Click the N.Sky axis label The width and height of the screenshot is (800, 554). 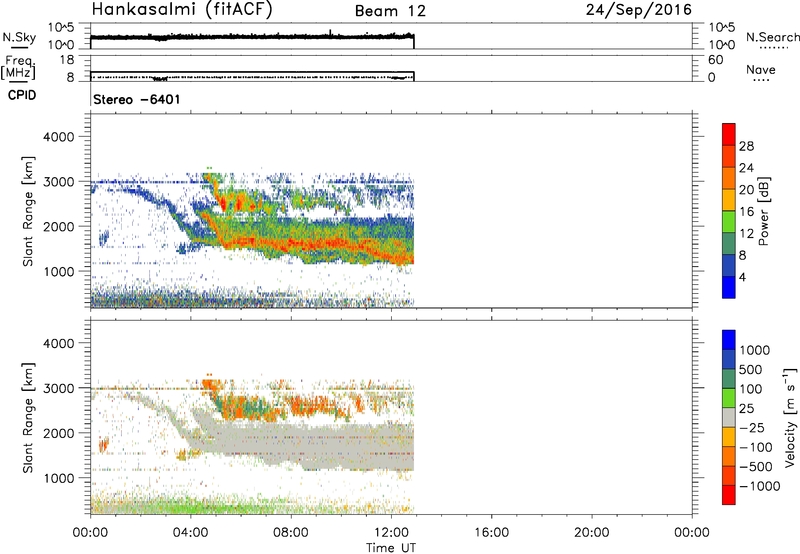pyautogui.click(x=19, y=37)
